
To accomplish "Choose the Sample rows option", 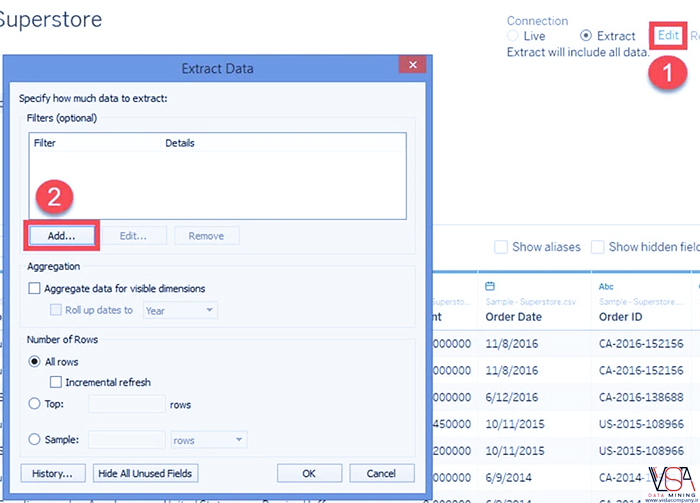I will (x=35, y=440).
